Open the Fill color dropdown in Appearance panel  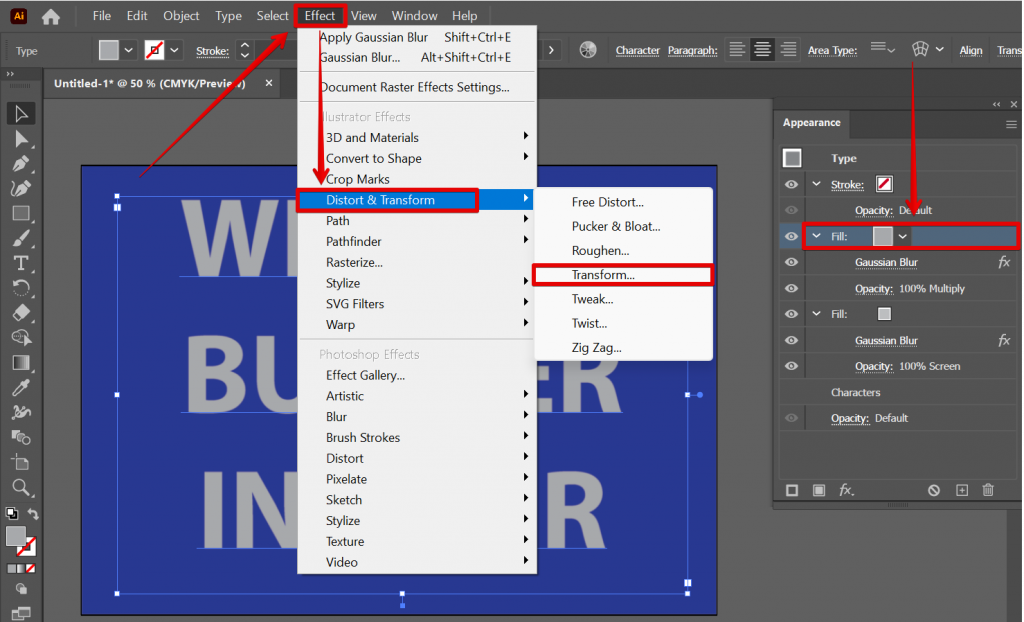point(905,236)
